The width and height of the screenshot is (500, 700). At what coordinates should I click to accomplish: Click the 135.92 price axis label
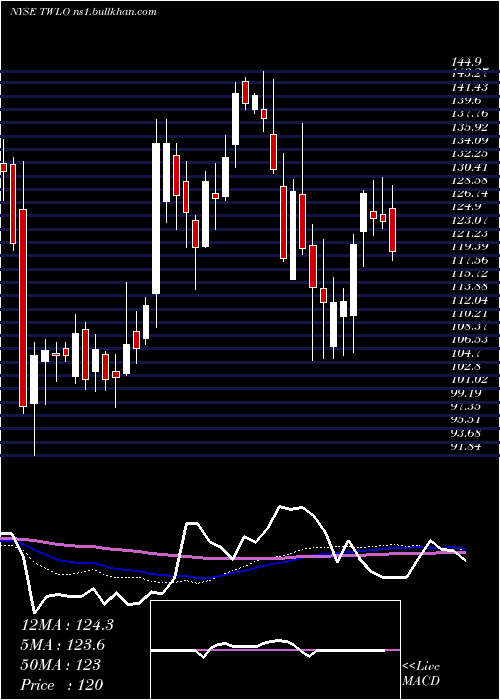pos(470,127)
